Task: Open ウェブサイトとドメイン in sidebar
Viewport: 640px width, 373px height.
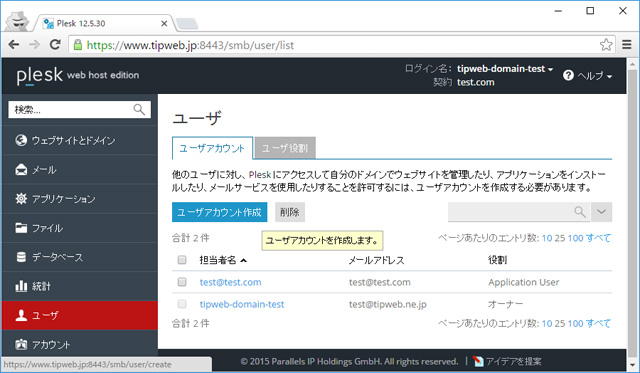Action: (80, 140)
